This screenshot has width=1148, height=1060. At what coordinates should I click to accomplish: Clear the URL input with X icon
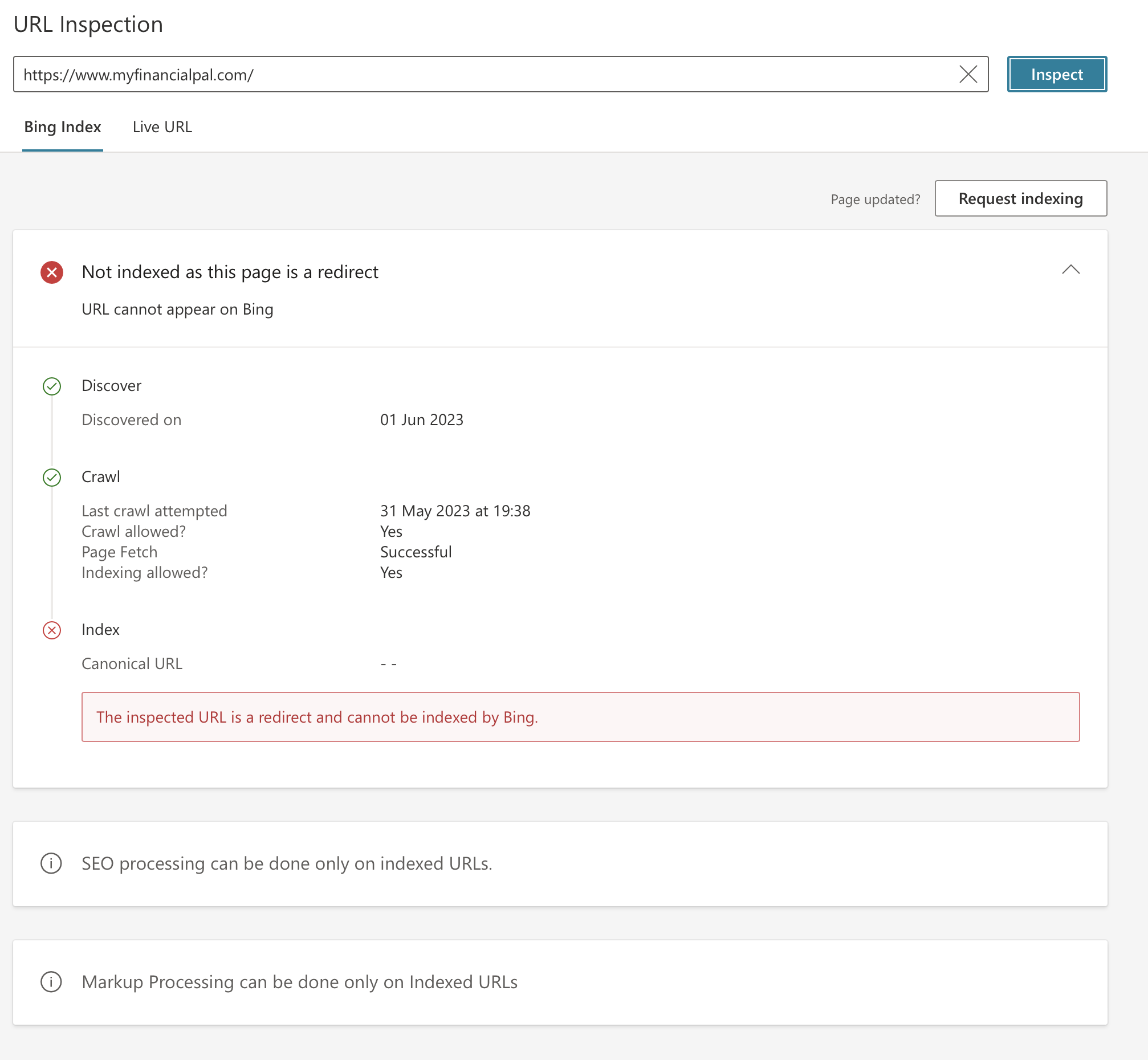(x=968, y=74)
